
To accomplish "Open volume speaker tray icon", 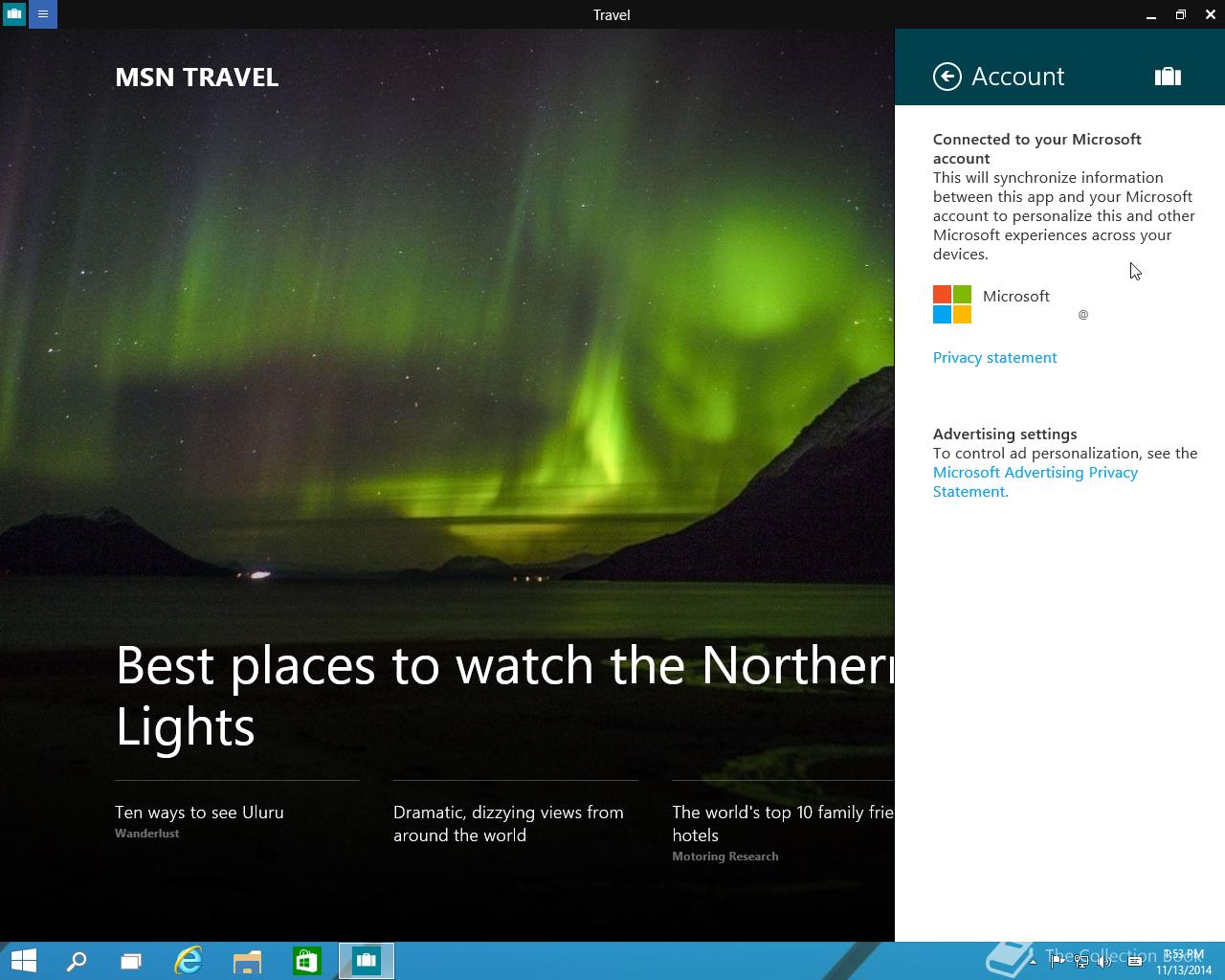I will pyautogui.click(x=1104, y=962).
